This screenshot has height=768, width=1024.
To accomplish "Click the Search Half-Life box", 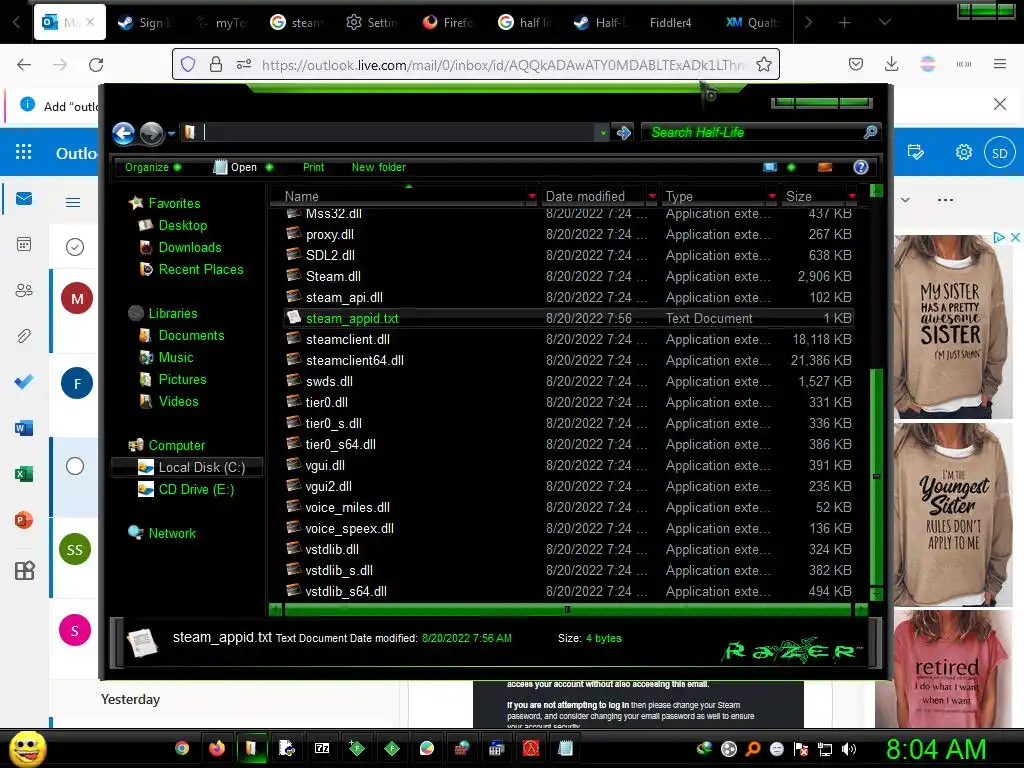I will (x=751, y=133).
